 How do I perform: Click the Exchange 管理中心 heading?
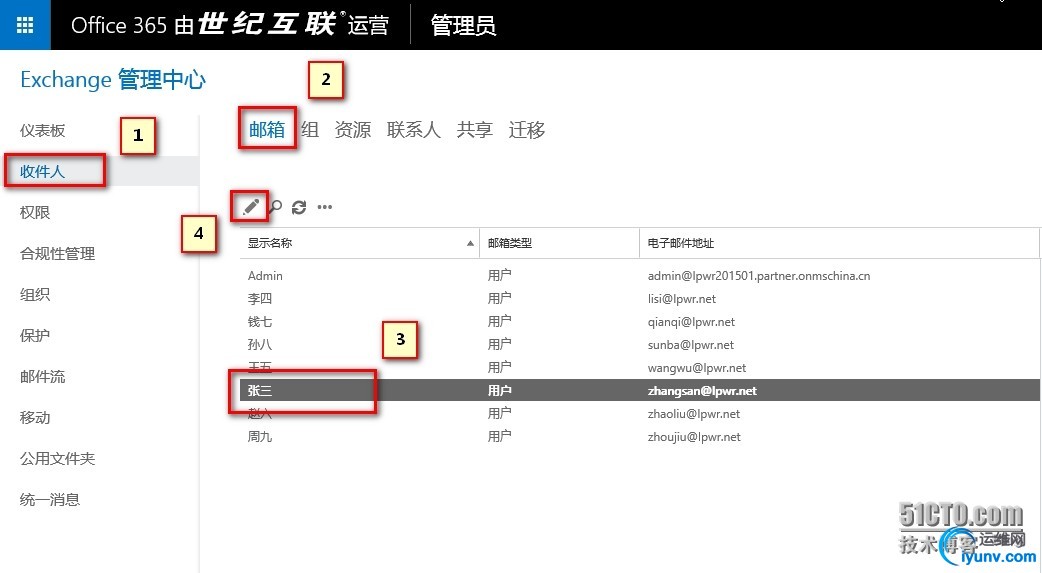[113, 80]
